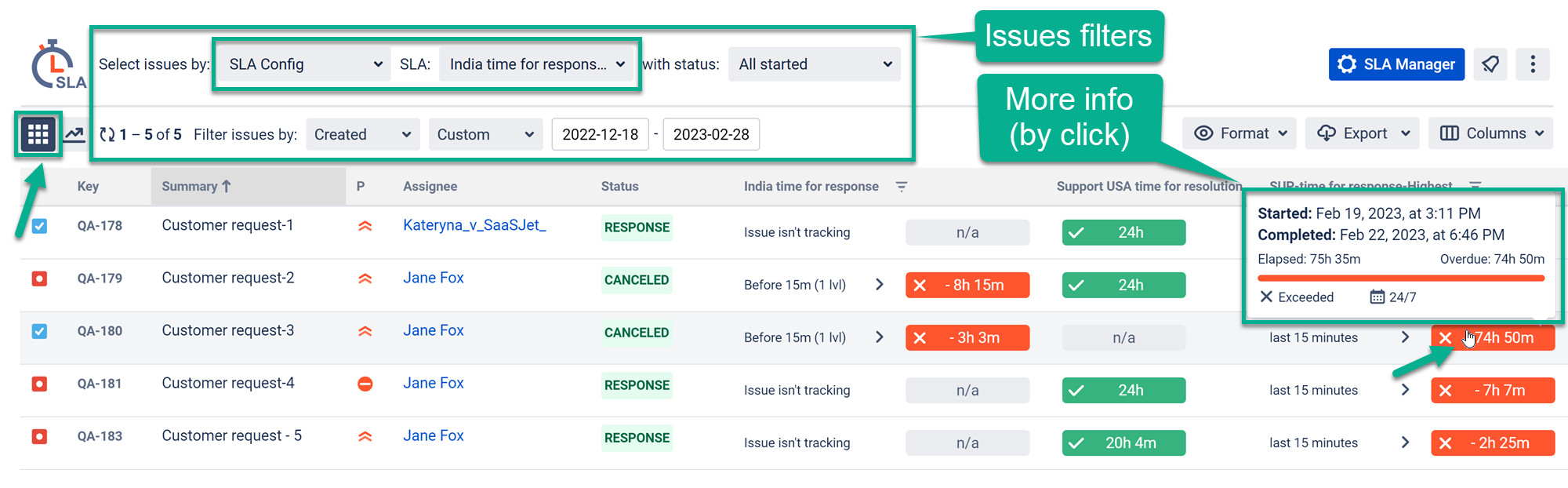Click the start date field 2022-12-18

(x=600, y=134)
